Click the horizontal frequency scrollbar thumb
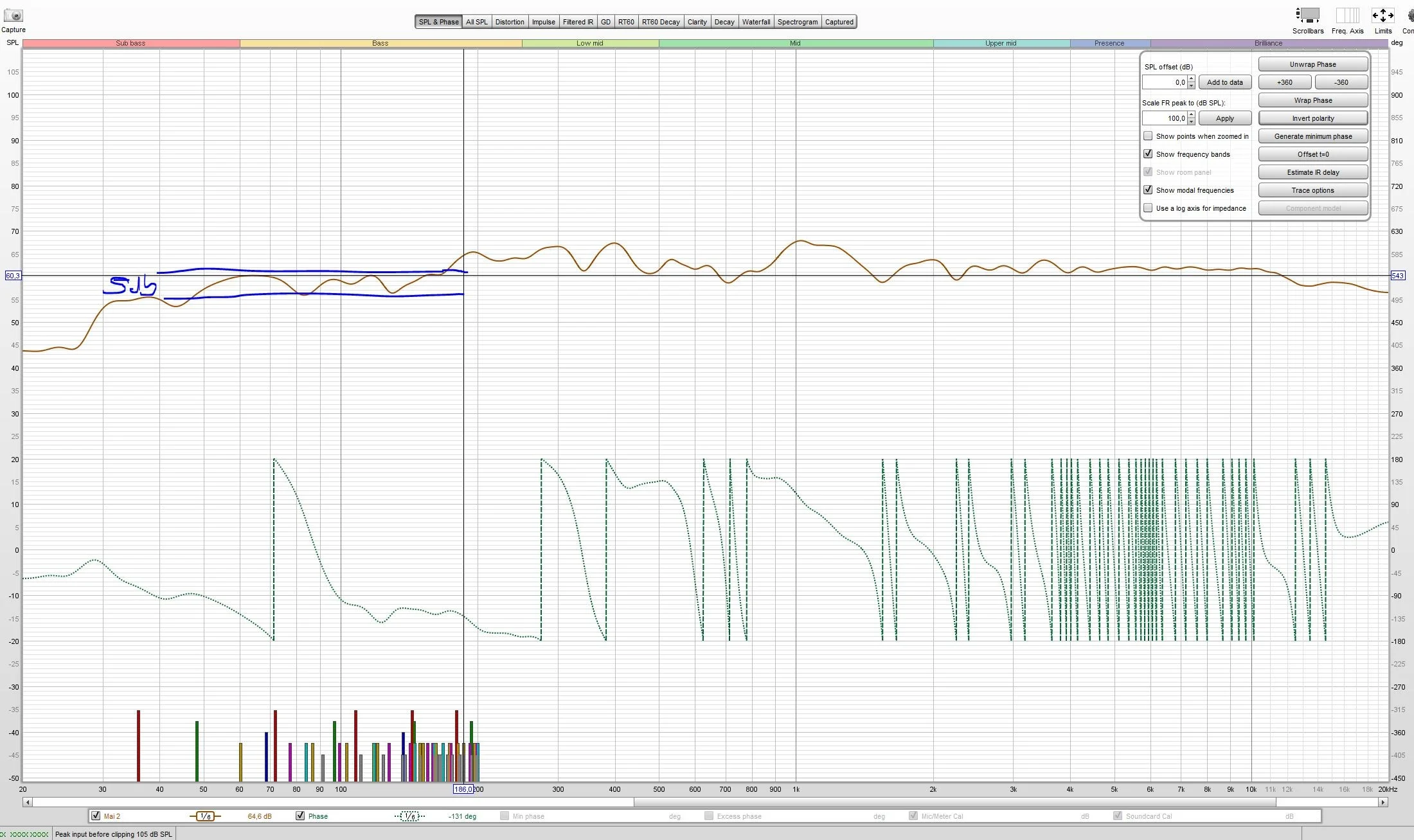 coord(954,802)
